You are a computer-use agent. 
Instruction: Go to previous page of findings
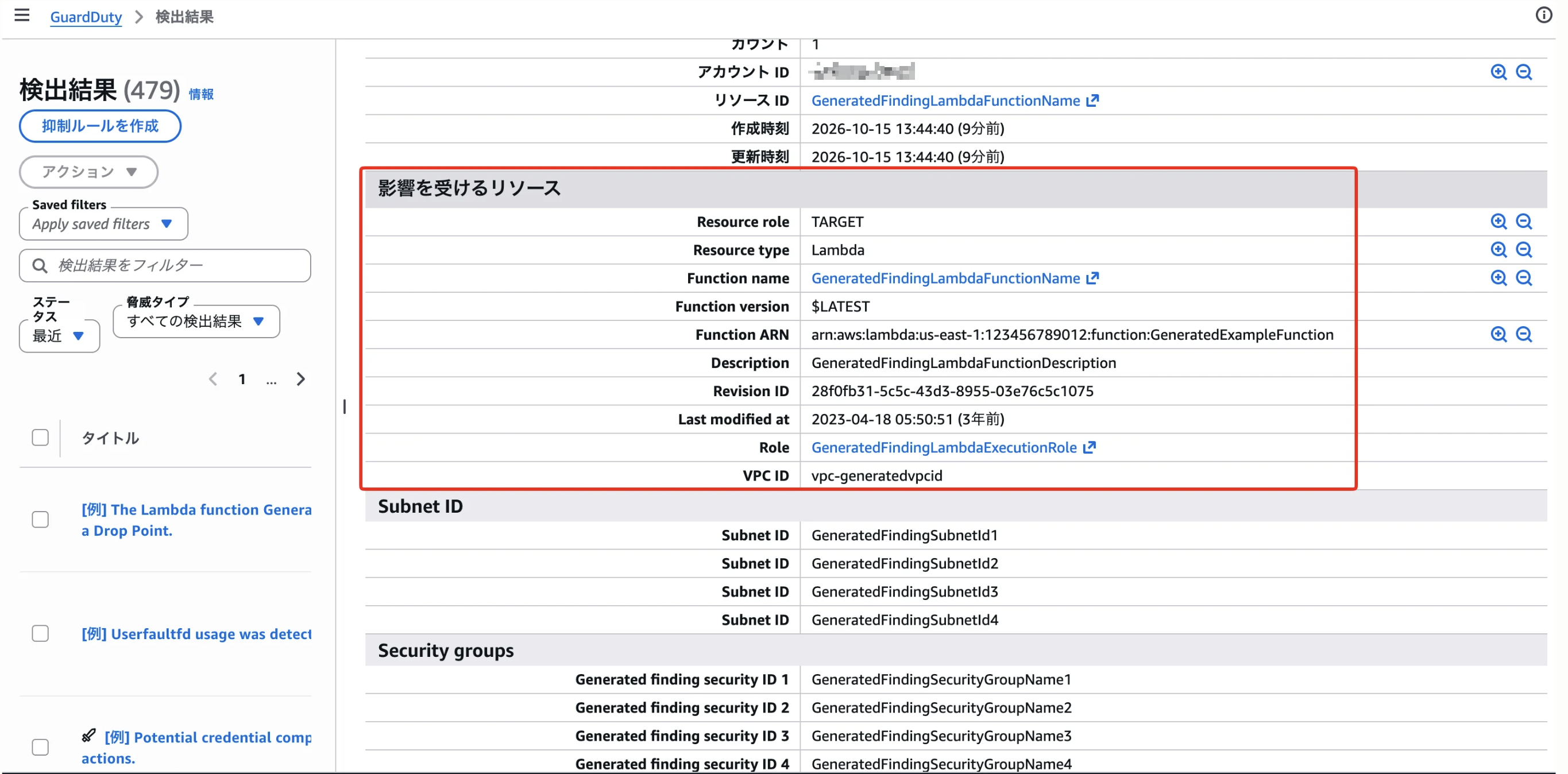pyautogui.click(x=213, y=379)
